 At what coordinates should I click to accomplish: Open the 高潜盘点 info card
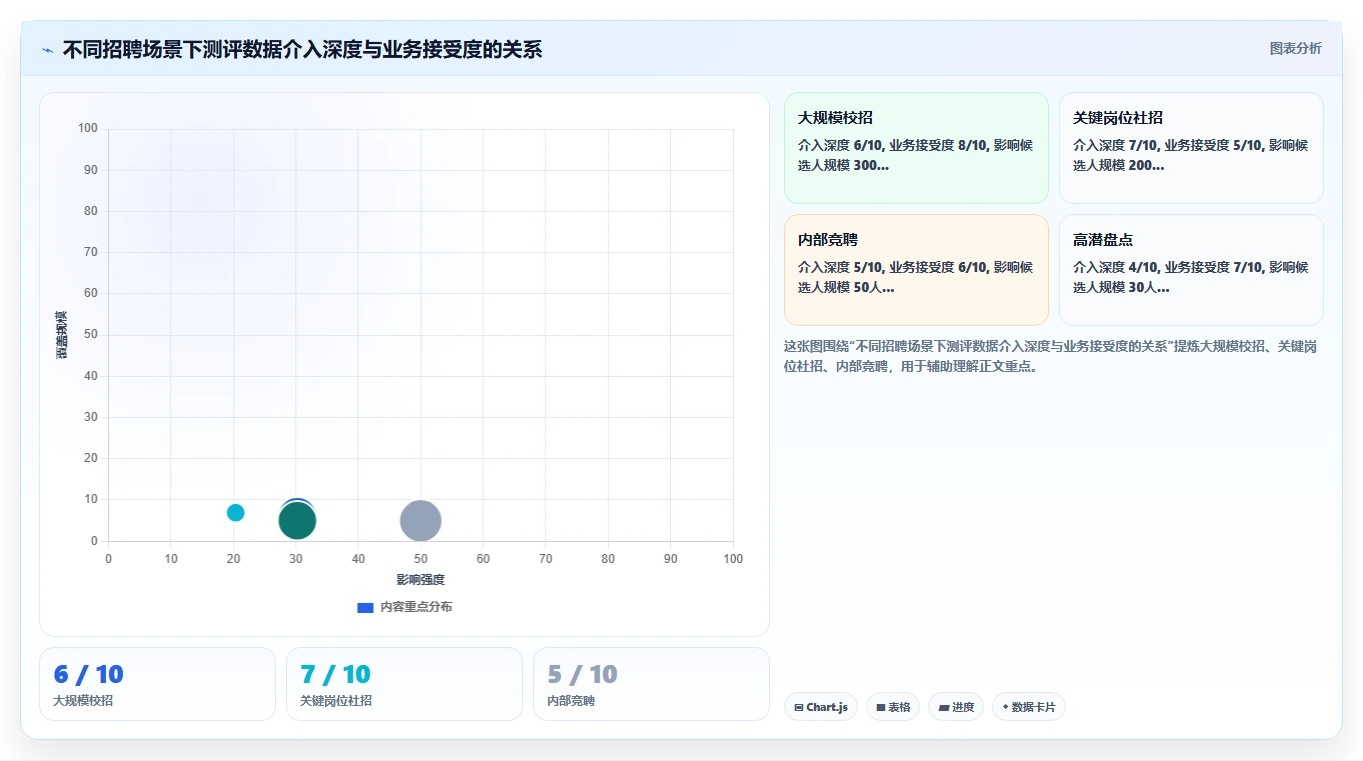pos(1191,270)
